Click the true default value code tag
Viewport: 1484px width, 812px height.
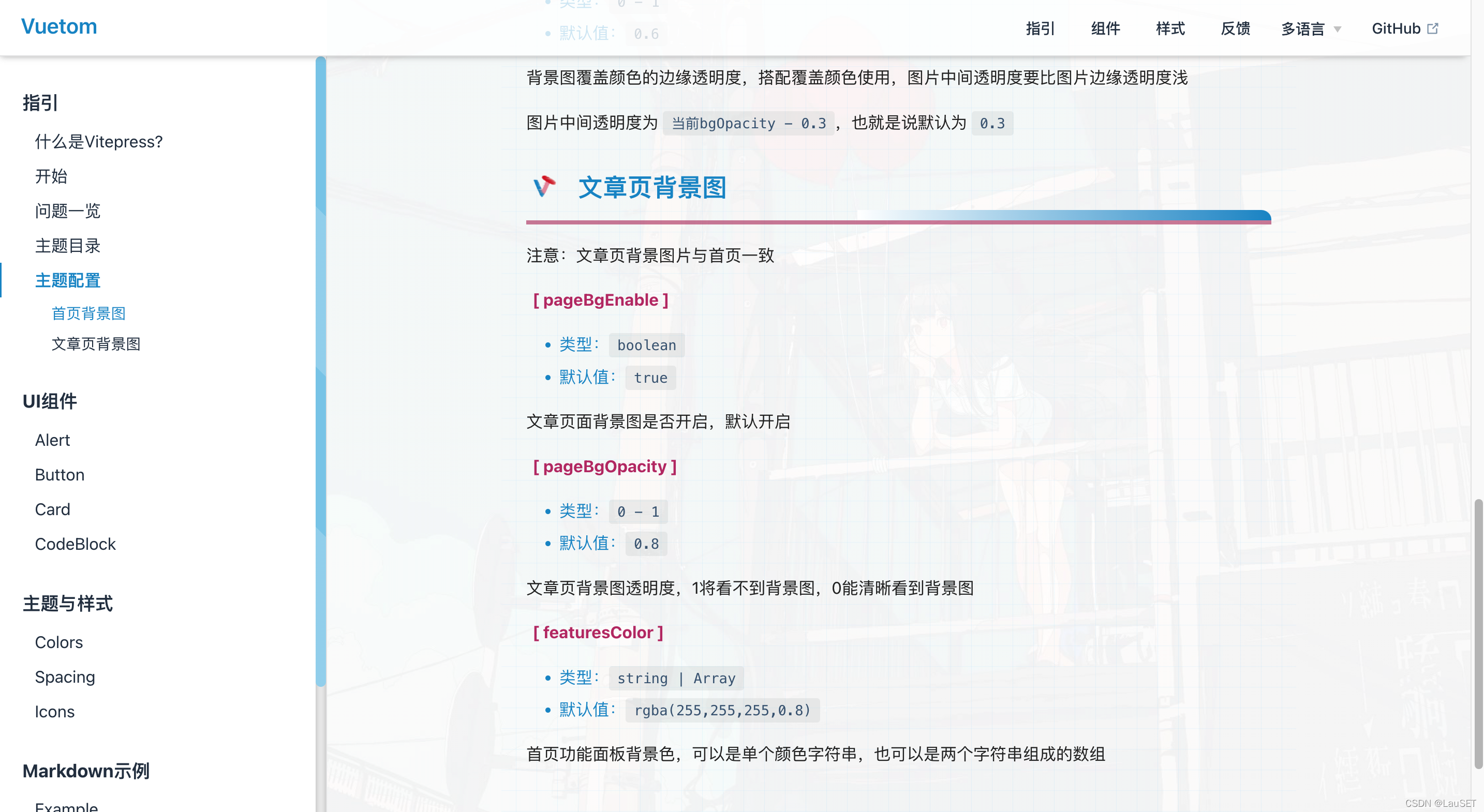[x=650, y=378]
